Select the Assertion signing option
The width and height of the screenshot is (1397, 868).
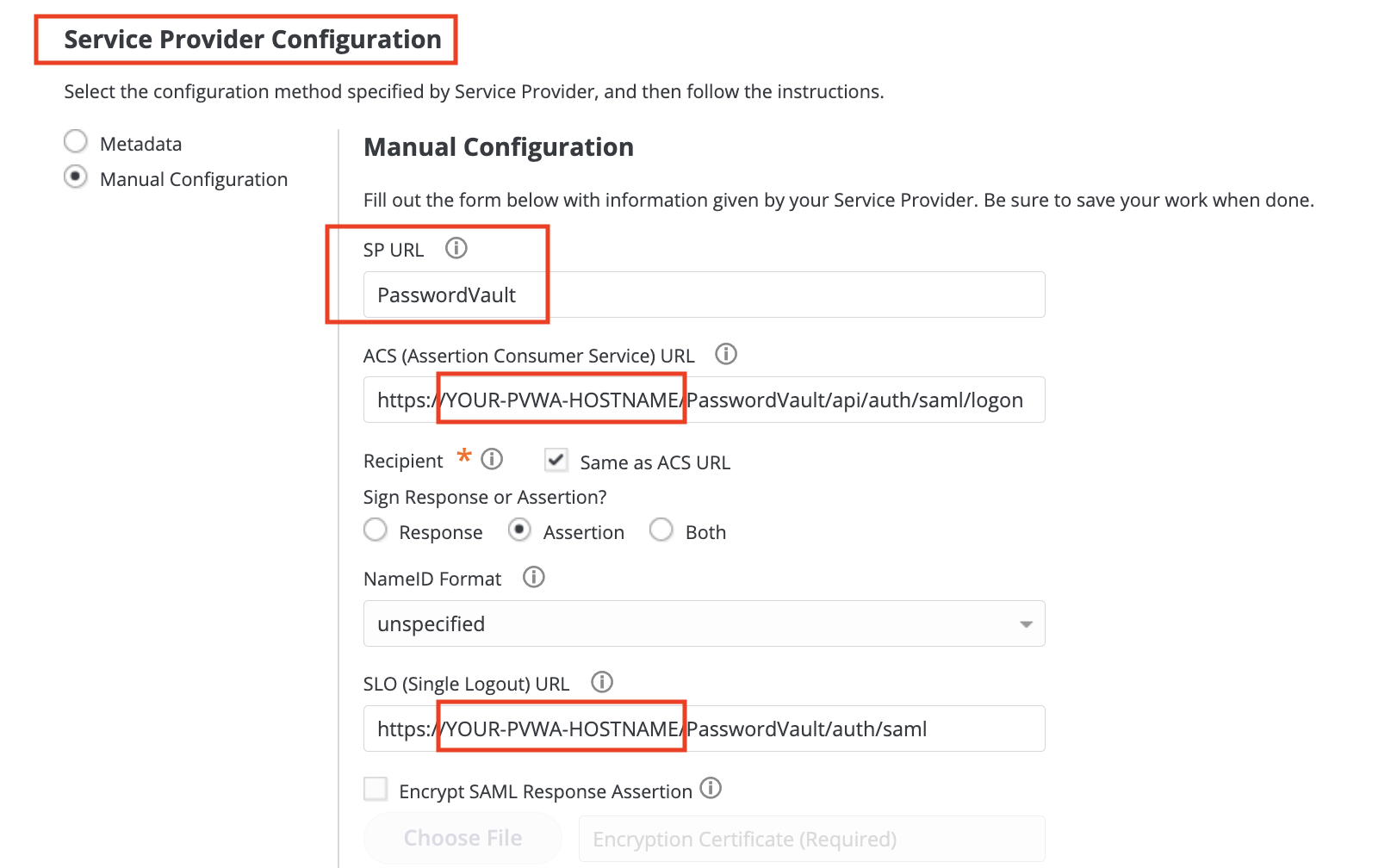pyautogui.click(x=520, y=530)
